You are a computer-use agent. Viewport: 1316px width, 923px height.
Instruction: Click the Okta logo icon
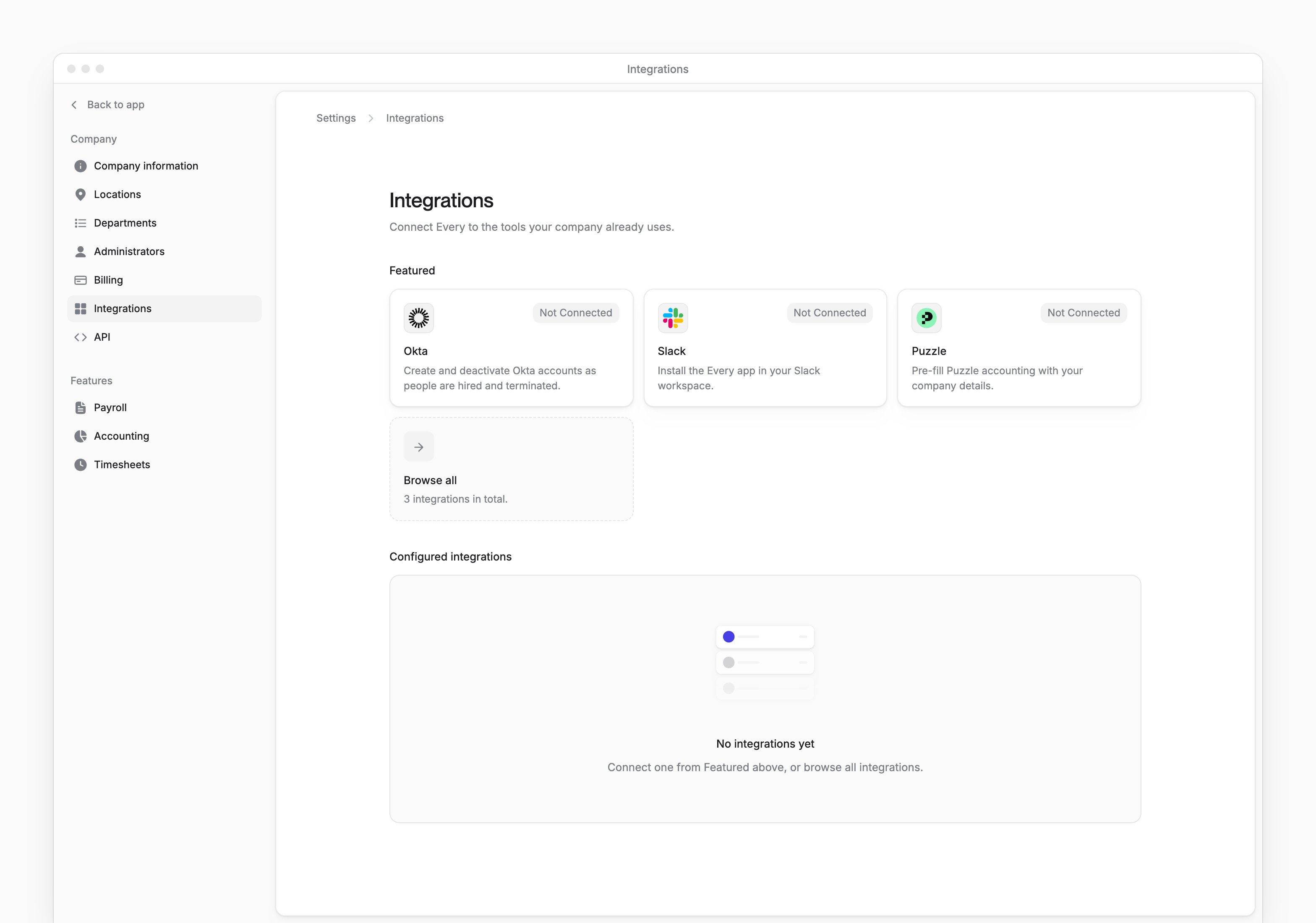pyautogui.click(x=418, y=318)
